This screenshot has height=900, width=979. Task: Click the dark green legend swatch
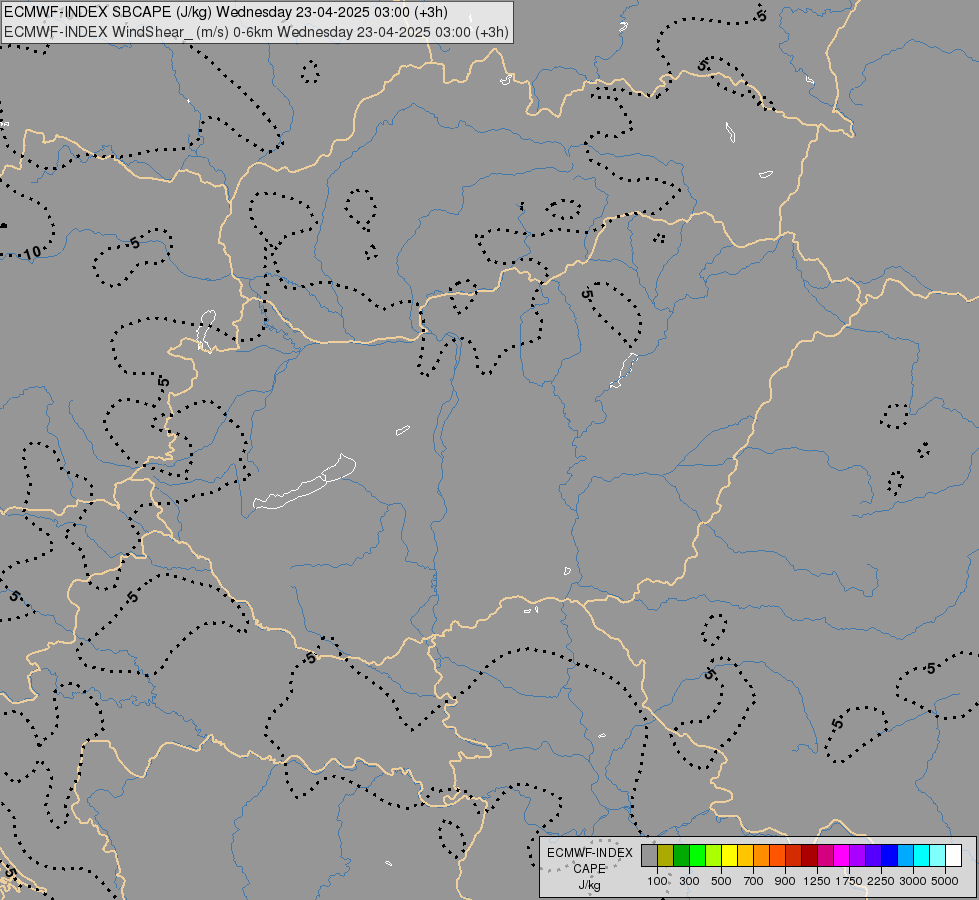click(681, 855)
